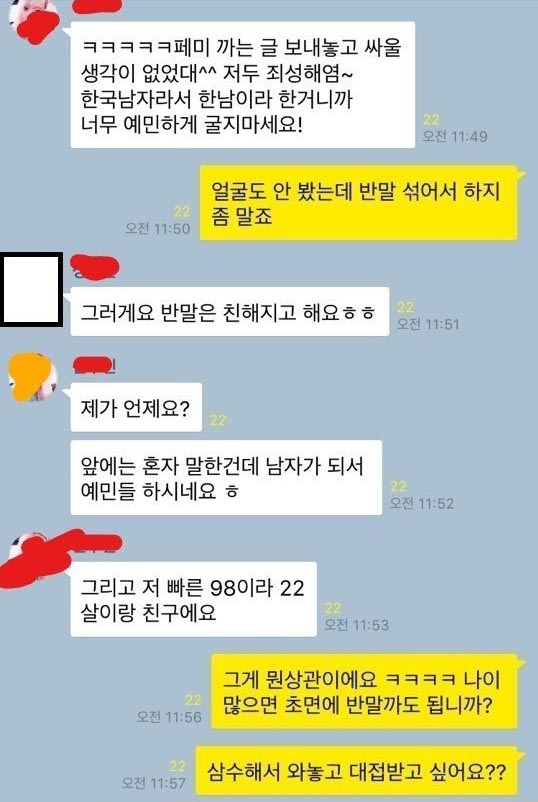Select the yellow bubble 그게 뭔상관이에요

(x=364, y=691)
